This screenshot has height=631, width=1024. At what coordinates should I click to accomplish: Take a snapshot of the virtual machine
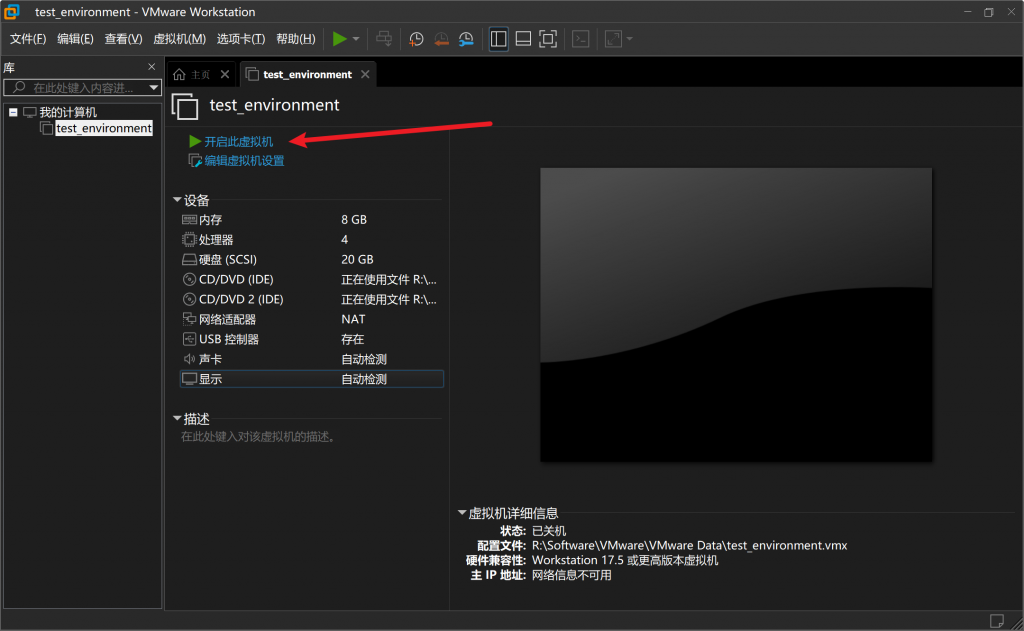[x=416, y=39]
